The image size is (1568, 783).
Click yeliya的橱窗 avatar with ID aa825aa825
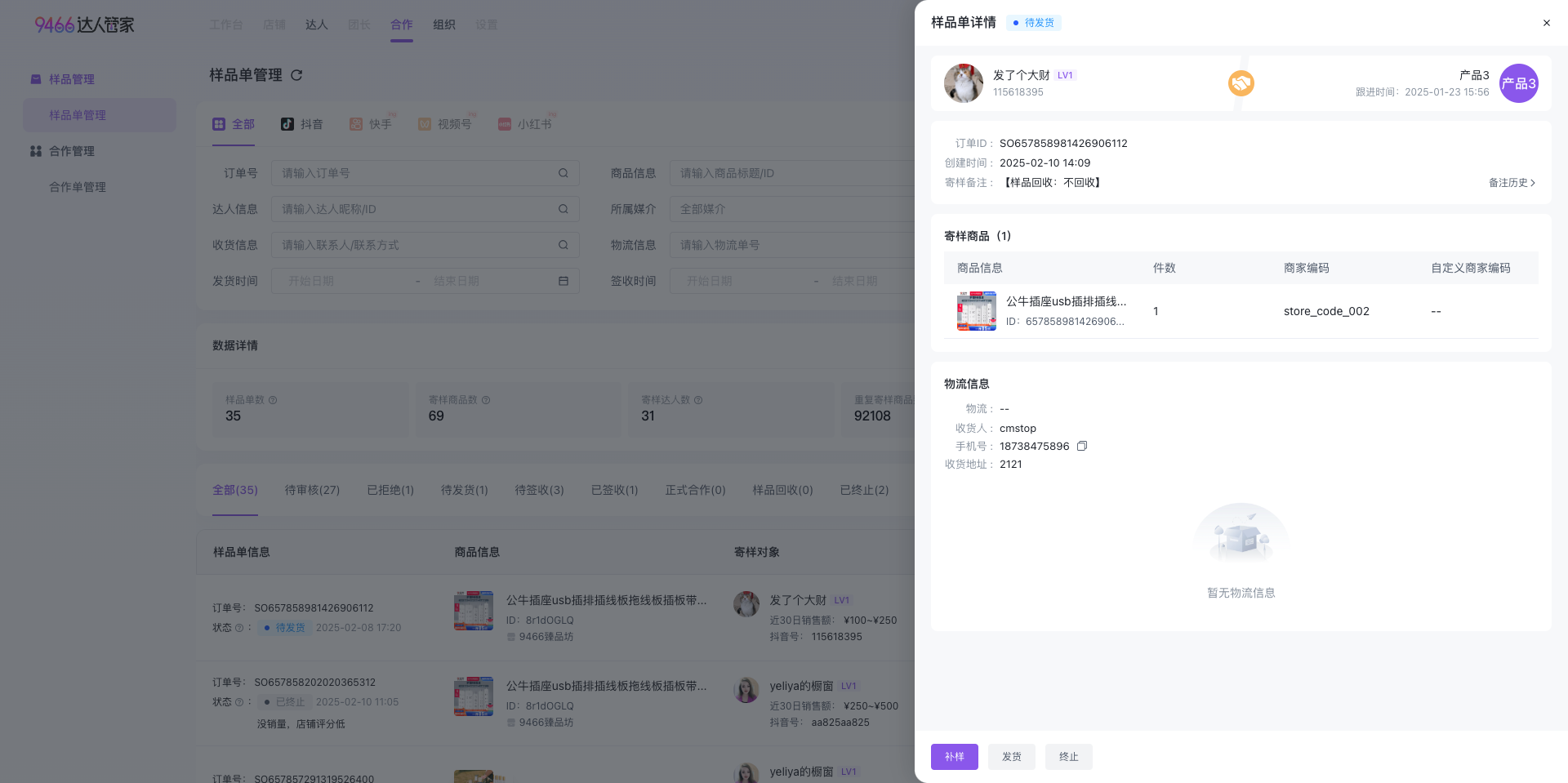[x=746, y=690]
